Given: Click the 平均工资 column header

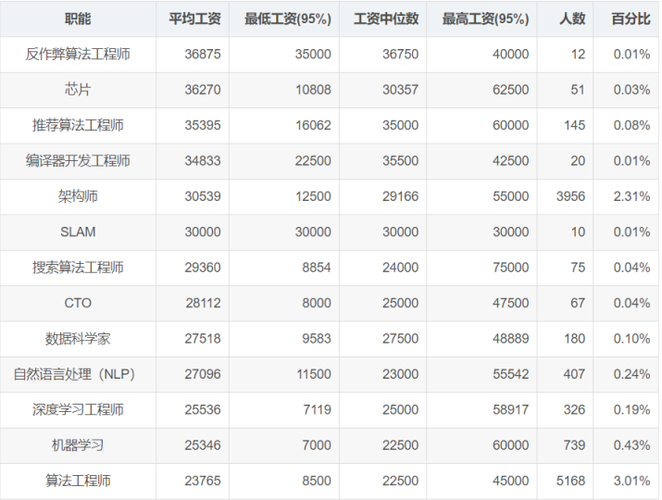Looking at the screenshot, I should 195,19.
